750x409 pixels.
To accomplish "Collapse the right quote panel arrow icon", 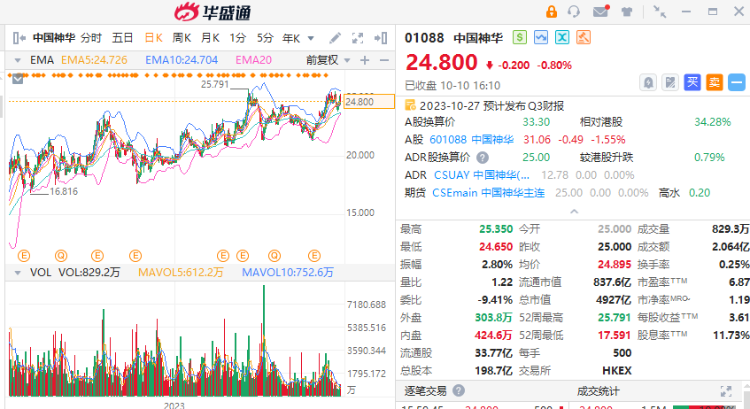I will [381, 38].
